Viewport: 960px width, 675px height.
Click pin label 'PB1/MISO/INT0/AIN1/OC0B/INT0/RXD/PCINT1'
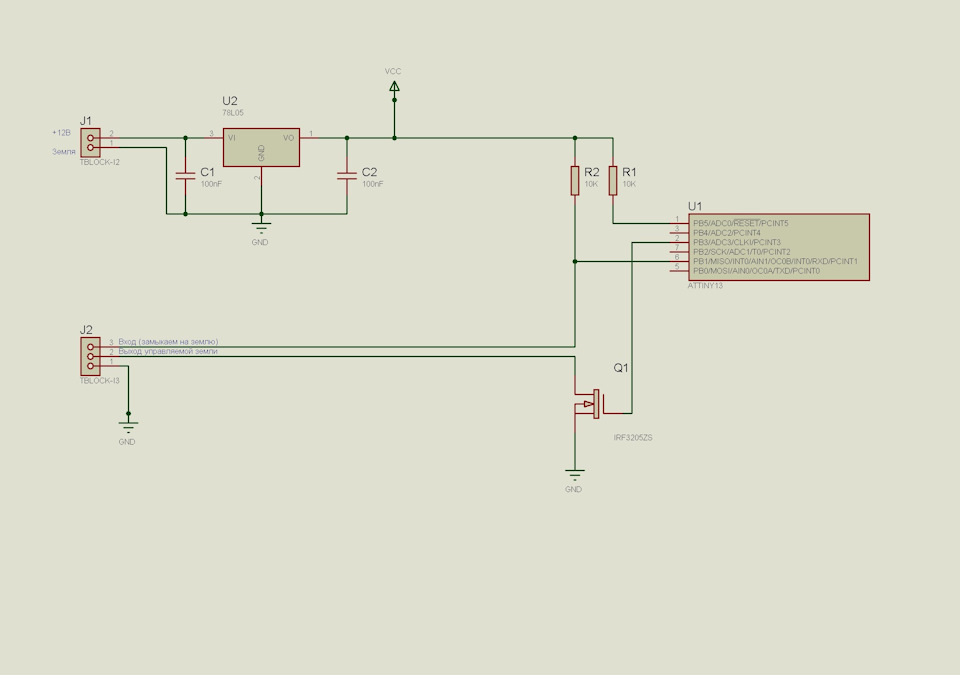pos(775,262)
